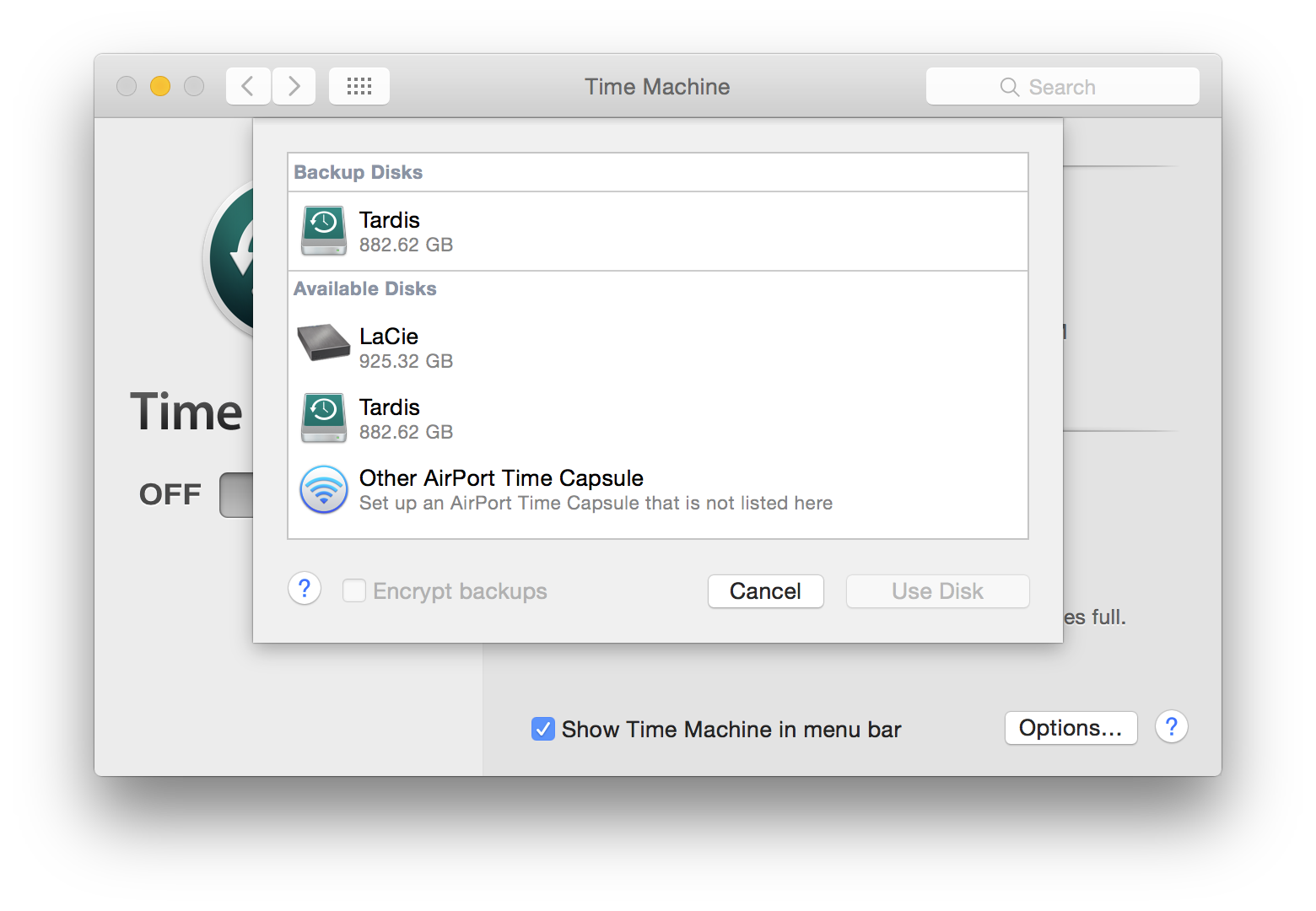This screenshot has height=911, width=1316.
Task: Click the LaCie hard drive icon
Action: click(x=324, y=342)
